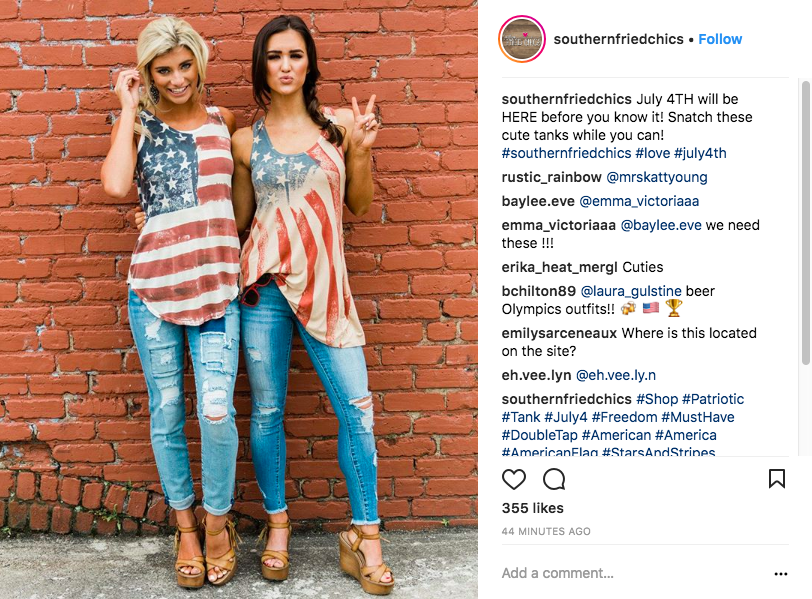The image size is (812, 599).
Task: Follow the southernfriedchics account
Action: (720, 39)
